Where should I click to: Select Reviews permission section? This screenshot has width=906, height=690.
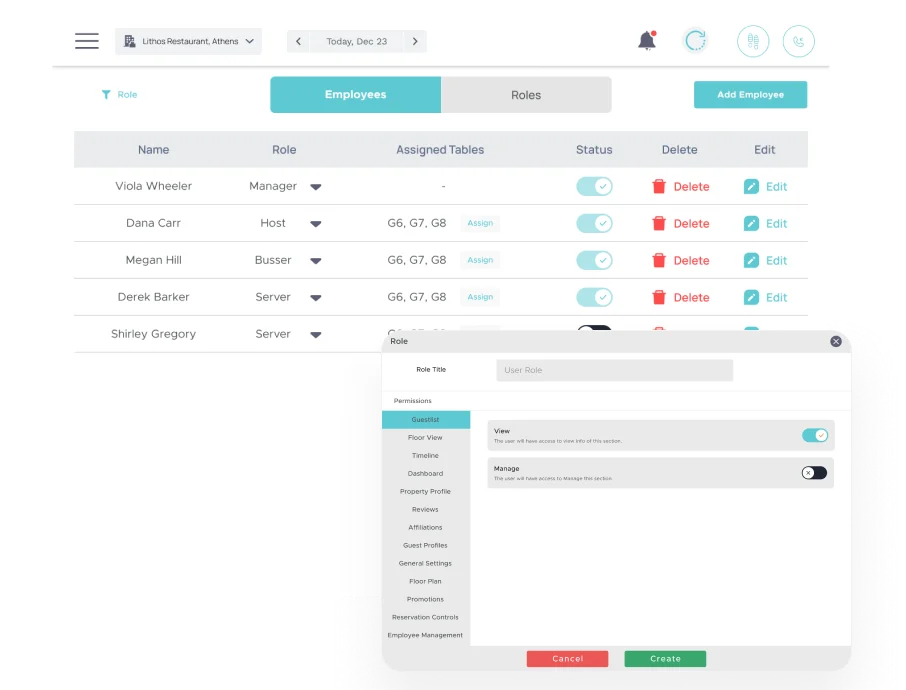426,509
